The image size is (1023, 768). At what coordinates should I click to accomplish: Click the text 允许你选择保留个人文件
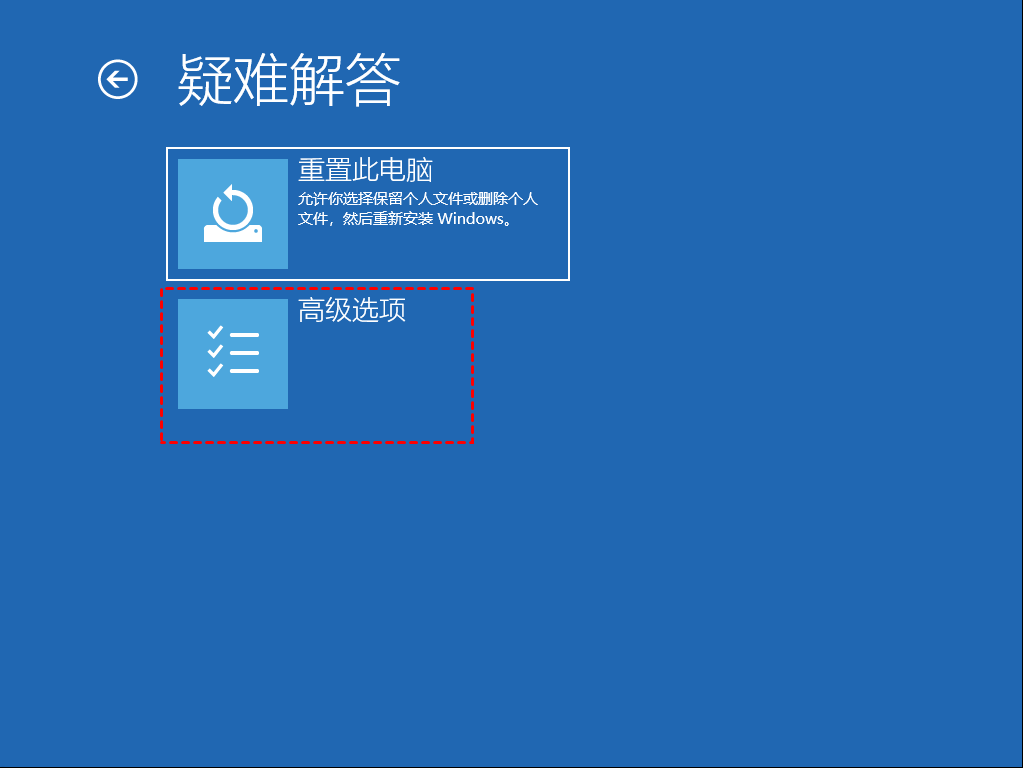tap(380, 199)
